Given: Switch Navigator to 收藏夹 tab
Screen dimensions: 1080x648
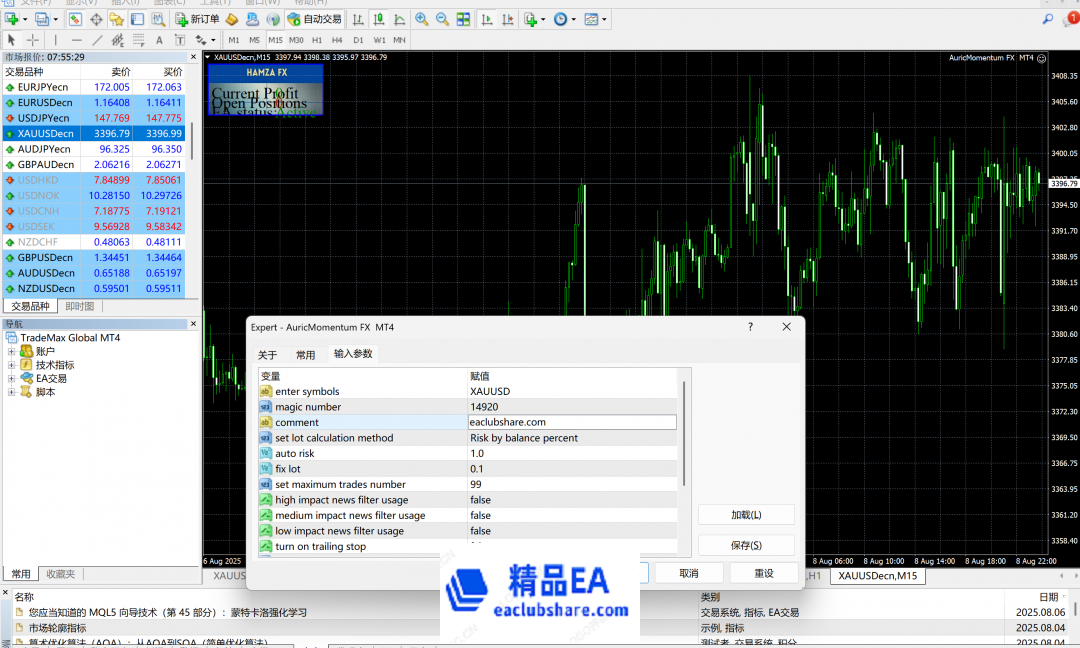Looking at the screenshot, I should point(61,574).
